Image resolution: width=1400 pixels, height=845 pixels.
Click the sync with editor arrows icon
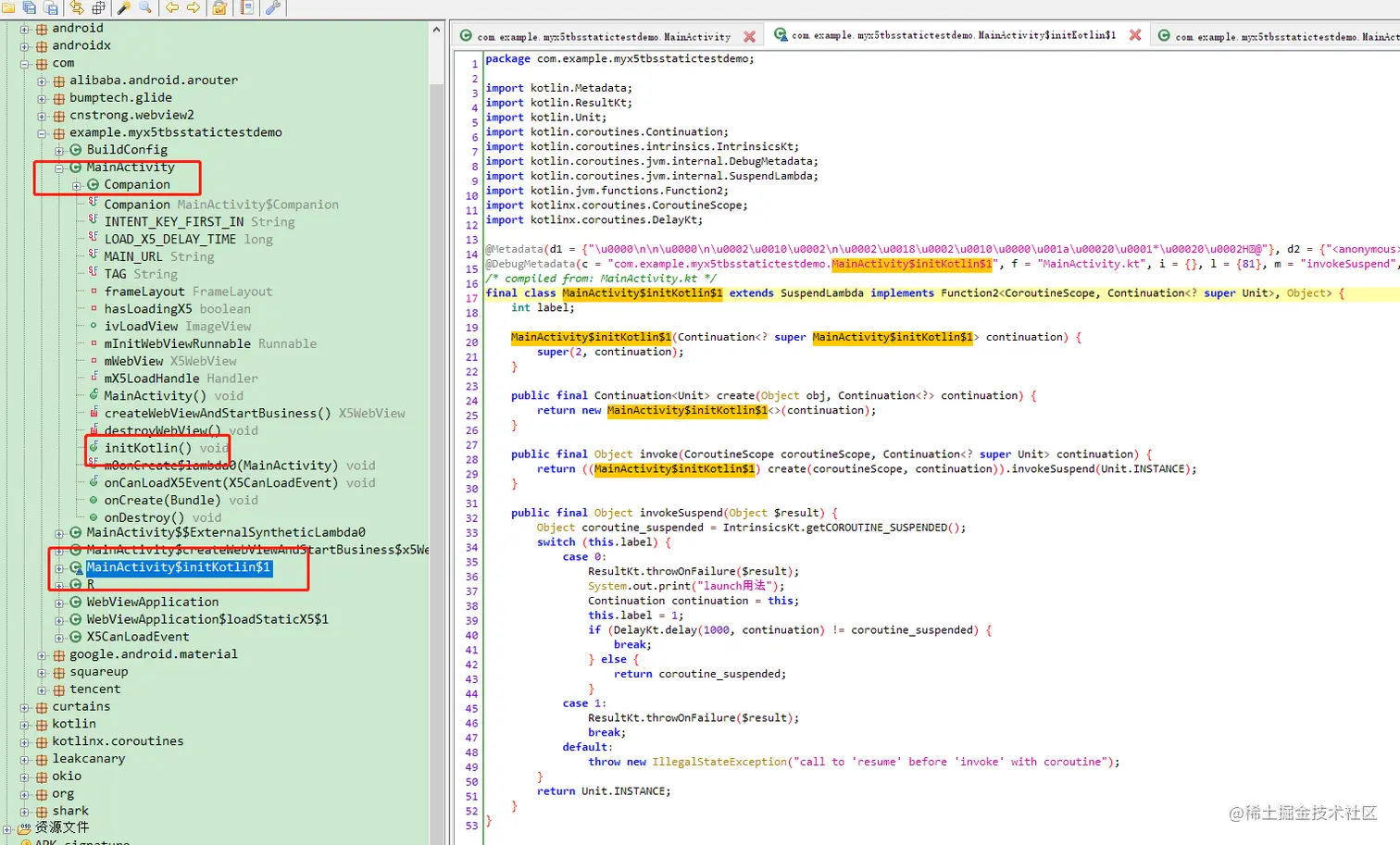pos(77,7)
